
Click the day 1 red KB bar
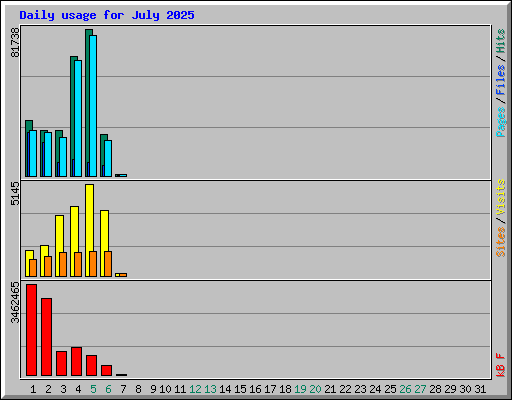pos(31,330)
